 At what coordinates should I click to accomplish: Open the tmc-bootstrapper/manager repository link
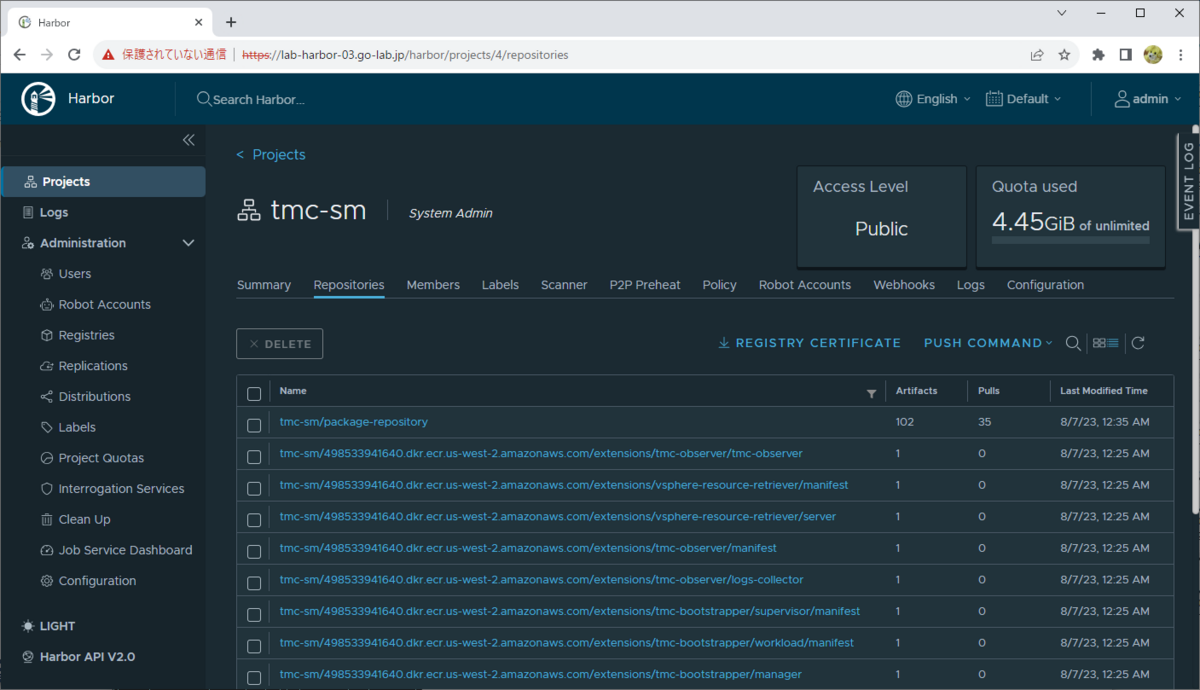[541, 674]
